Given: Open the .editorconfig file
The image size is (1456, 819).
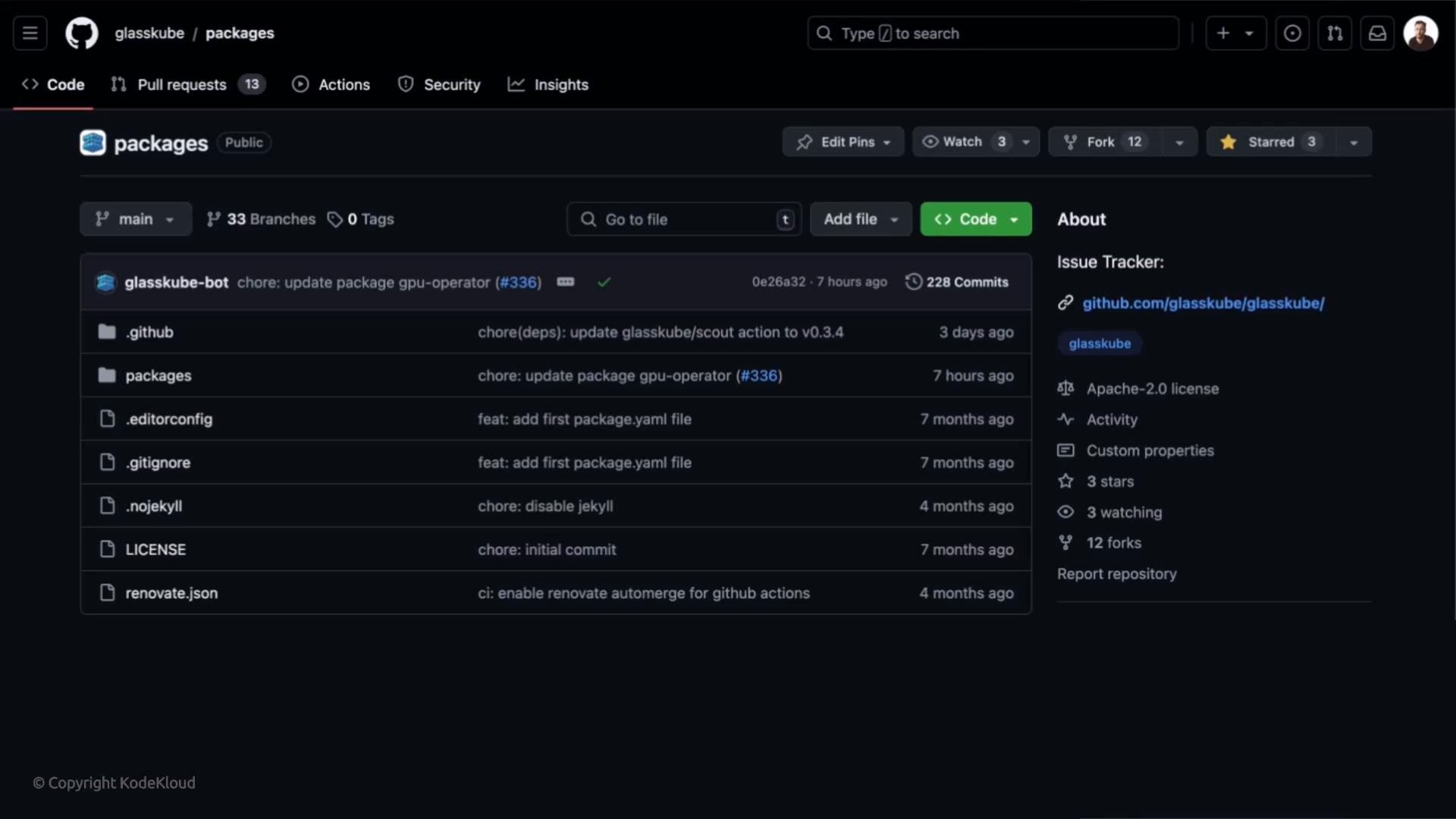Looking at the screenshot, I should 168,419.
